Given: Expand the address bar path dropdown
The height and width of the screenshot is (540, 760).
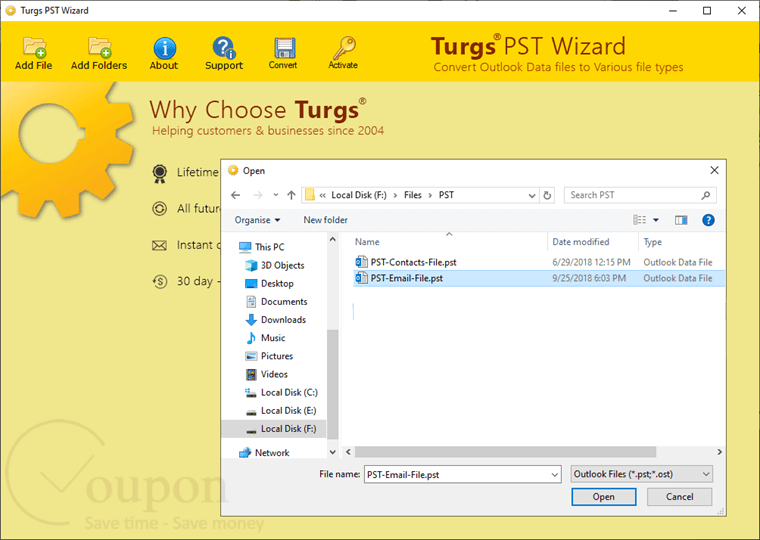Looking at the screenshot, I should tap(532, 195).
